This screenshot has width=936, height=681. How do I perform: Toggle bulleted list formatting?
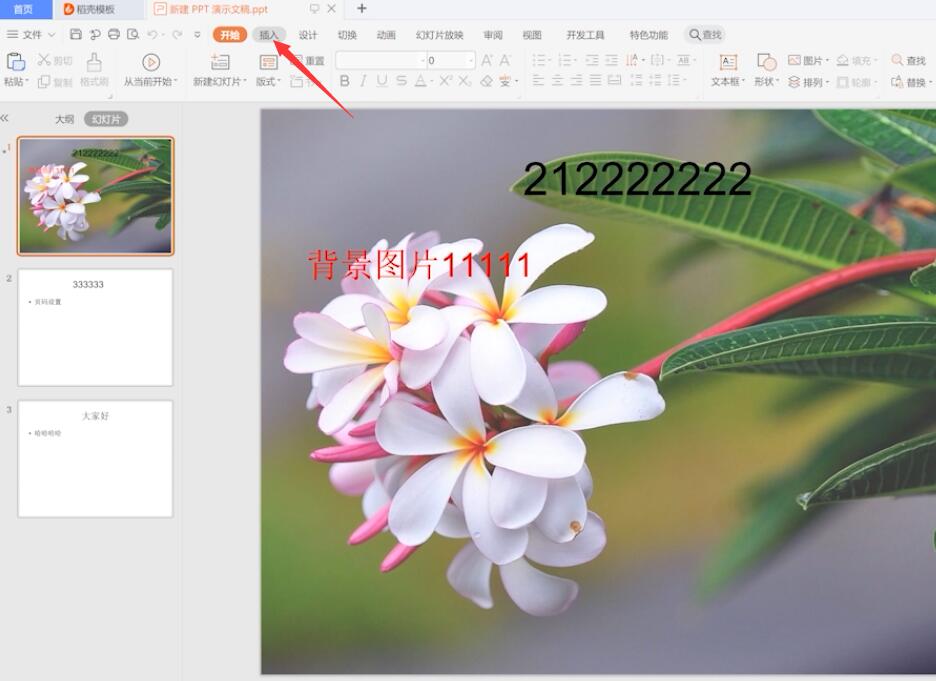[x=541, y=60]
